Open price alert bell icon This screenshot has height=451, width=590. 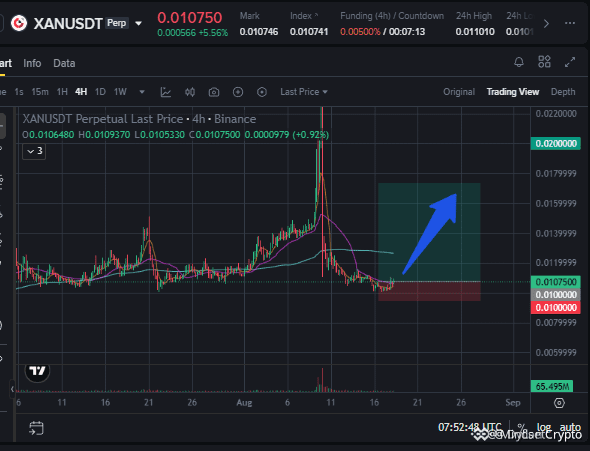[x=519, y=62]
